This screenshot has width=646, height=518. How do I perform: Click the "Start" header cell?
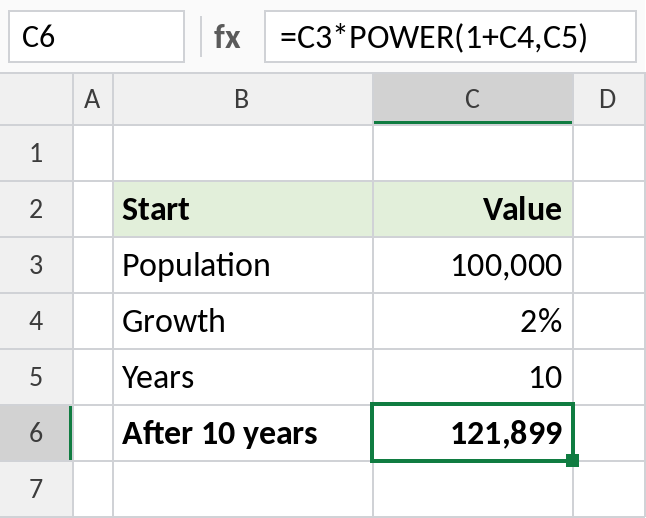[x=243, y=209]
